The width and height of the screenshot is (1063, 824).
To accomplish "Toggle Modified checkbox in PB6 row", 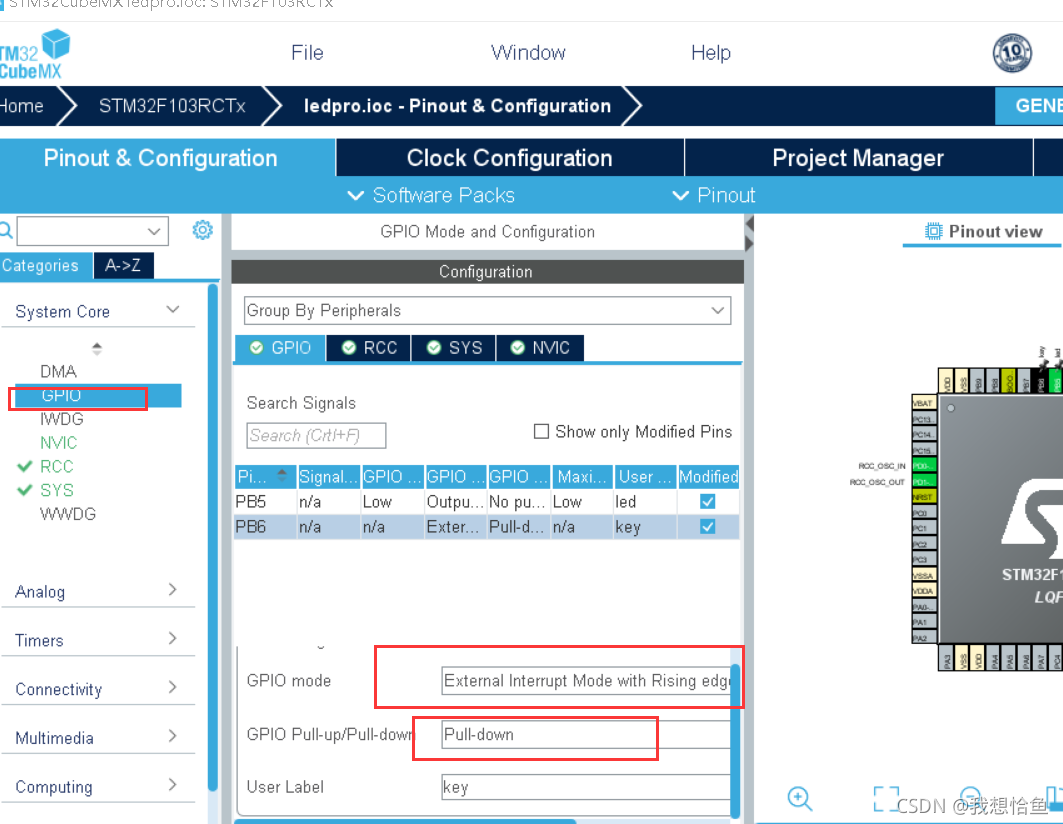I will 707,526.
